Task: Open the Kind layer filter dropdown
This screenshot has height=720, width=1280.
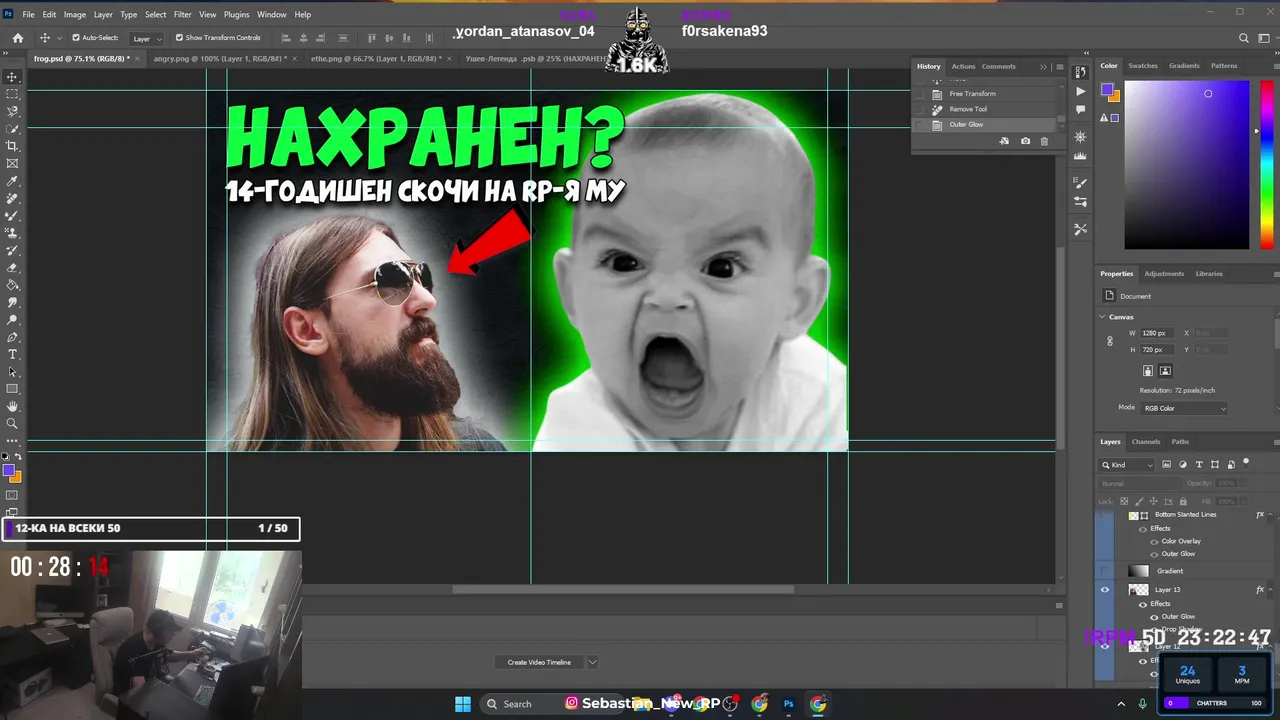Action: pyautogui.click(x=1127, y=465)
